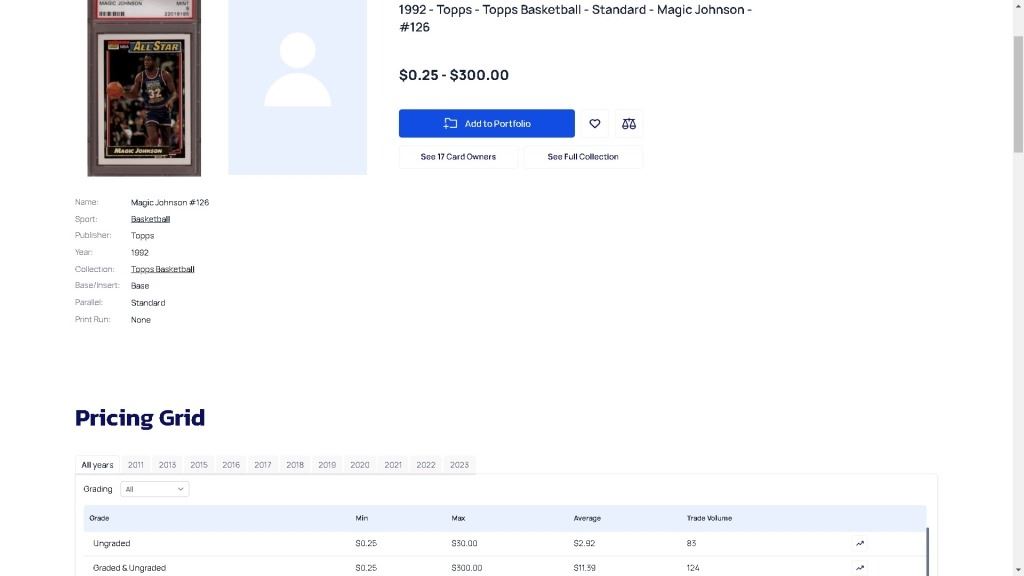Show the 2023 pricing tab

click(x=459, y=465)
